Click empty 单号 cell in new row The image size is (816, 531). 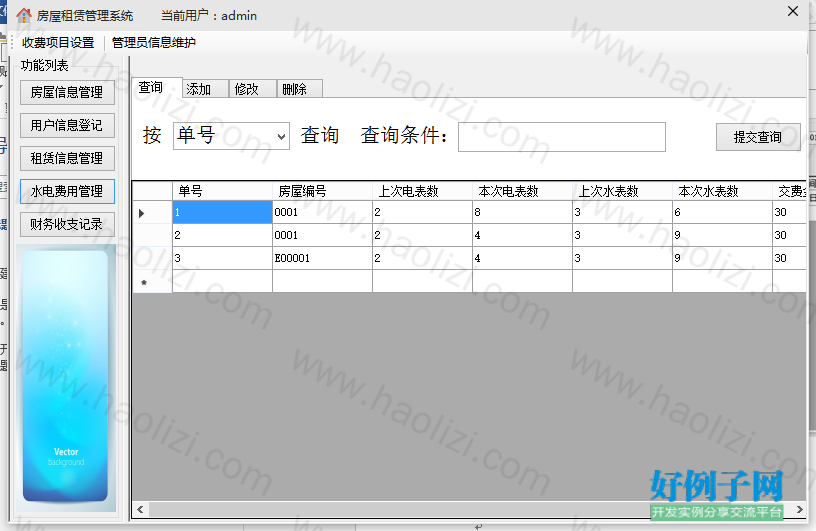[x=222, y=281]
